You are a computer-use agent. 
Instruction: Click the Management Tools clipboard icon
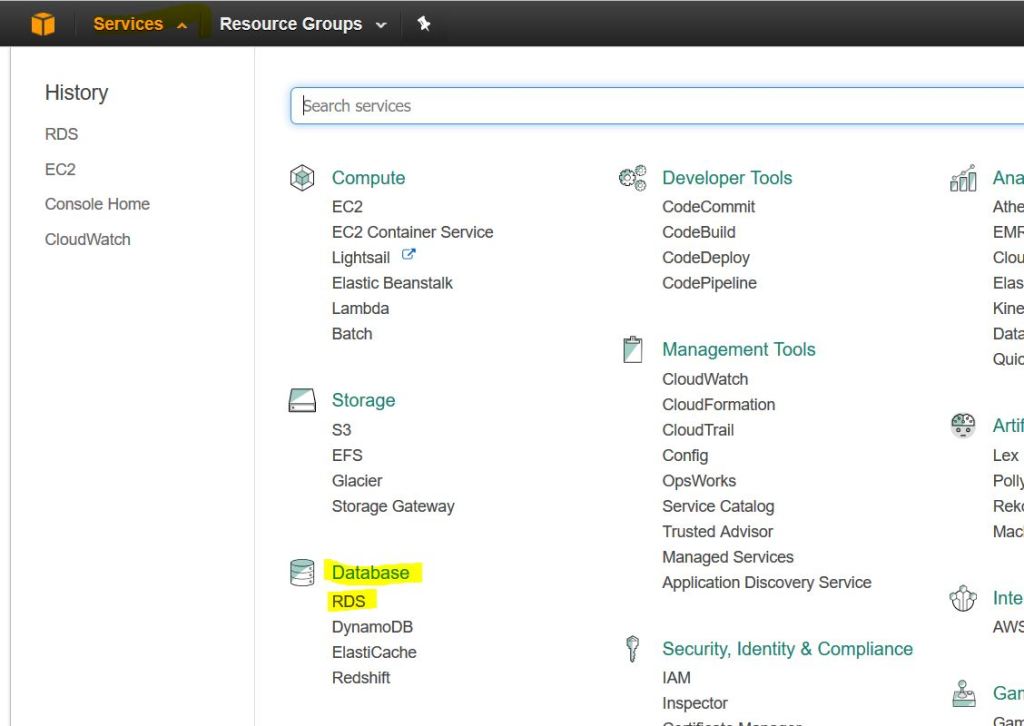point(632,350)
